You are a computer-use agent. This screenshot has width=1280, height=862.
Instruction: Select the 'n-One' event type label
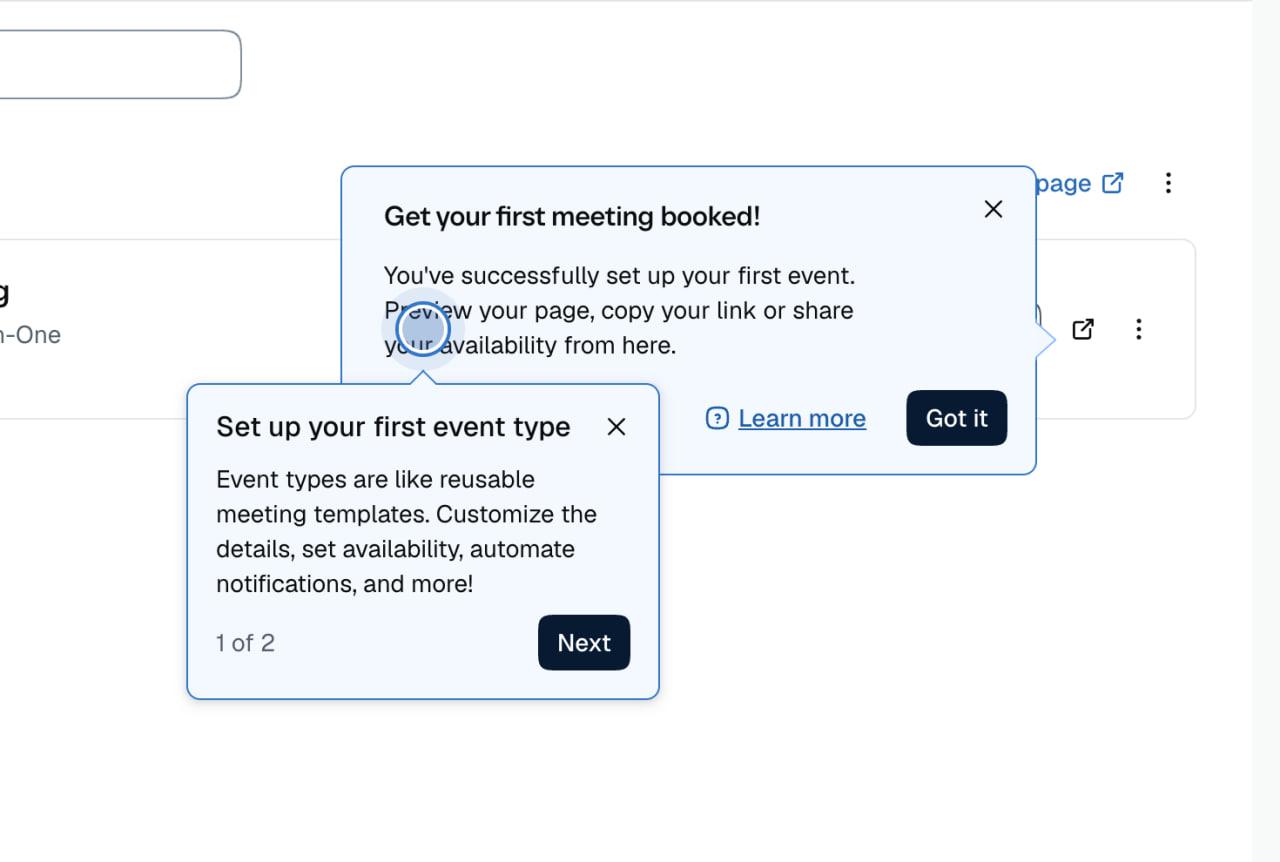point(30,335)
